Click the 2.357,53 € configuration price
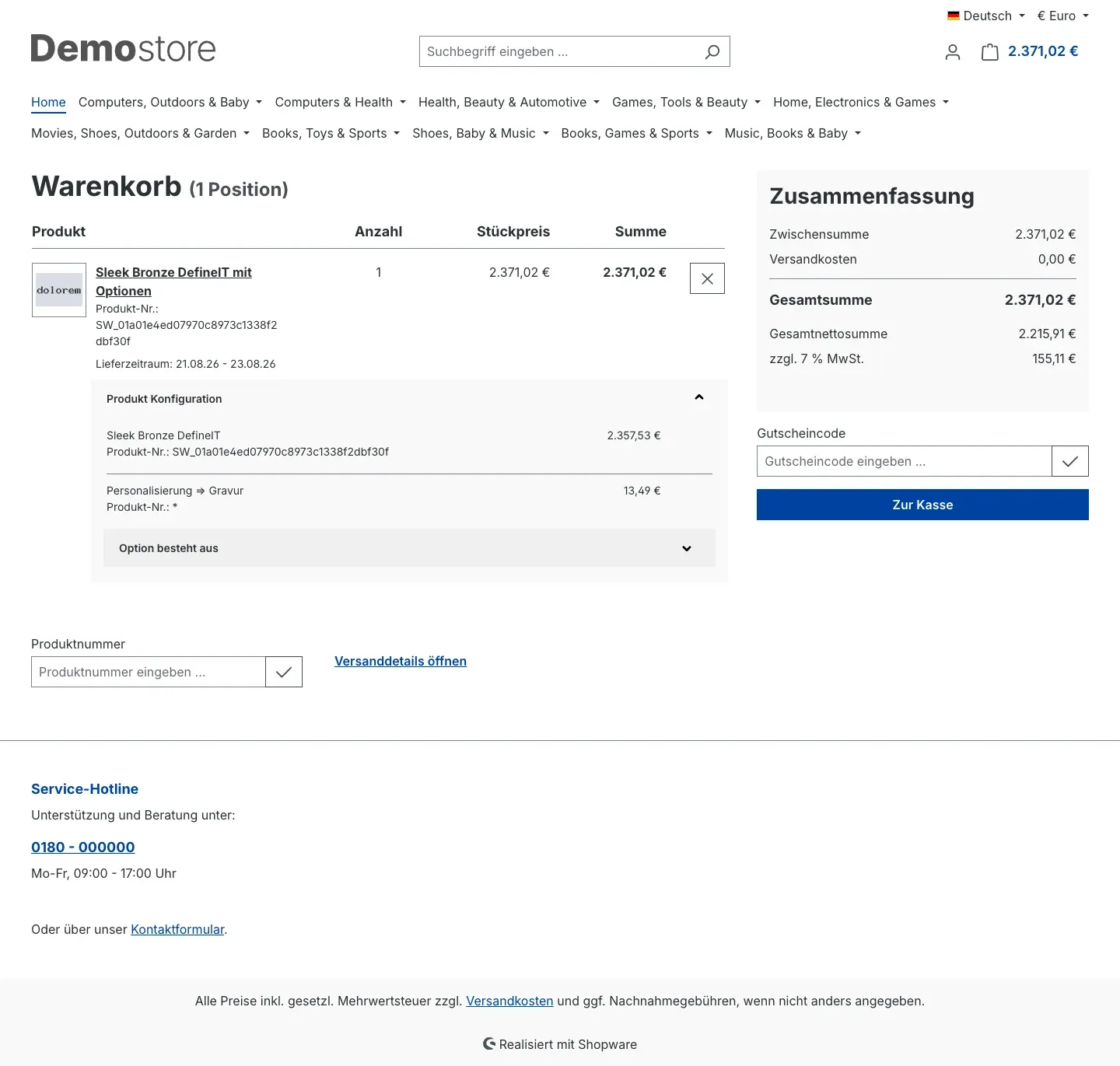The width and height of the screenshot is (1120, 1066). coord(634,435)
